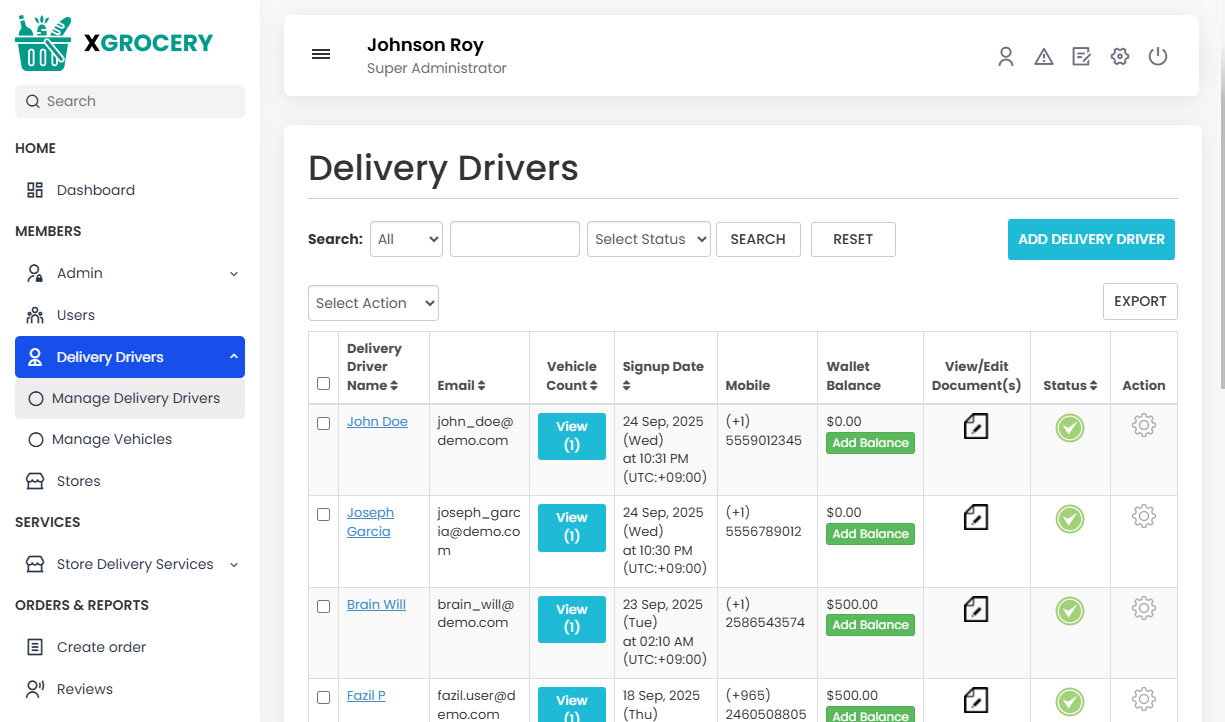This screenshot has width=1225, height=722.
Task: Toggle the select-all checkbox in the table header
Action: pyautogui.click(x=323, y=383)
